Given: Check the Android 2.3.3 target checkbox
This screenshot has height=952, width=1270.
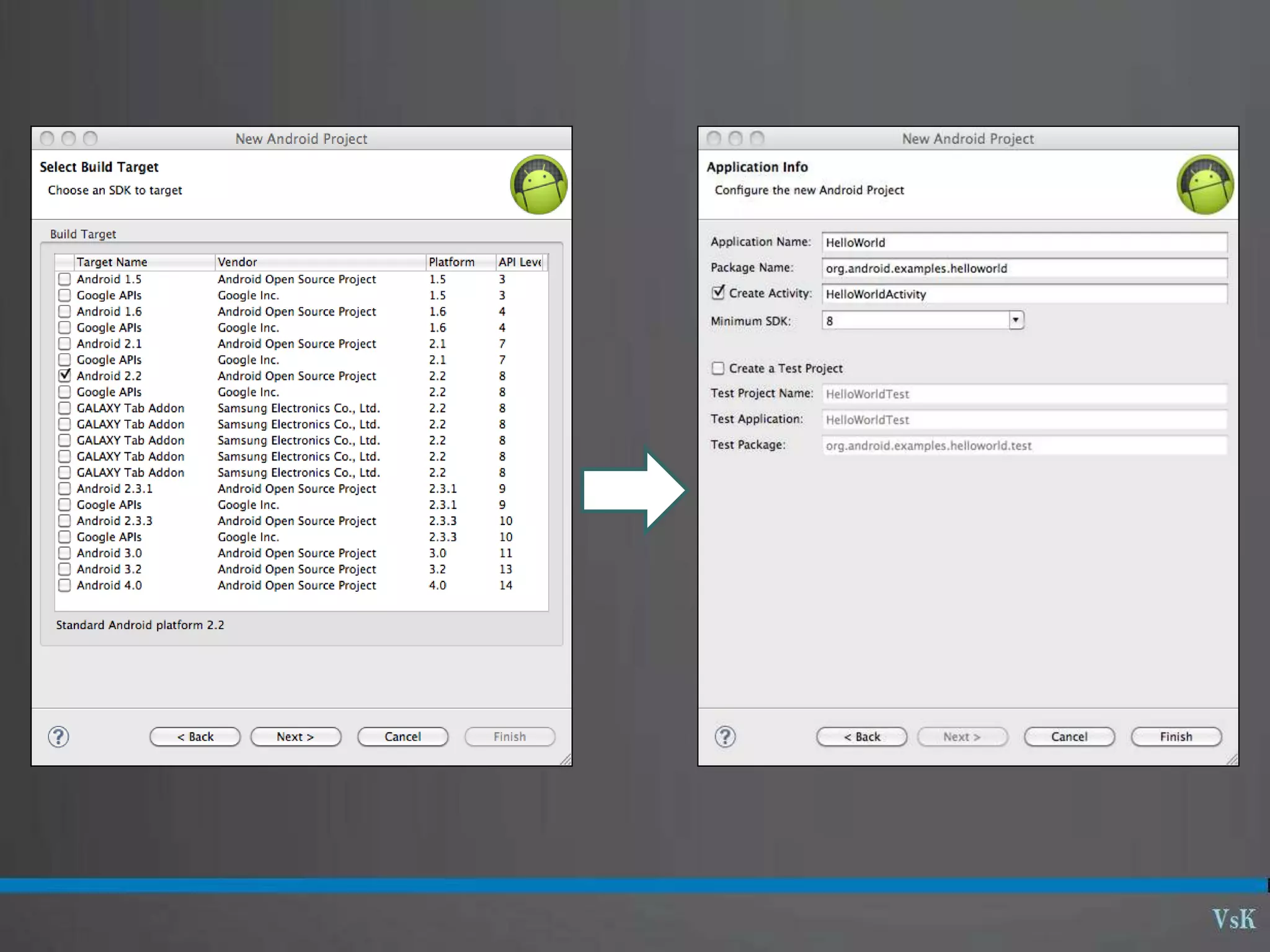Looking at the screenshot, I should 64,521.
